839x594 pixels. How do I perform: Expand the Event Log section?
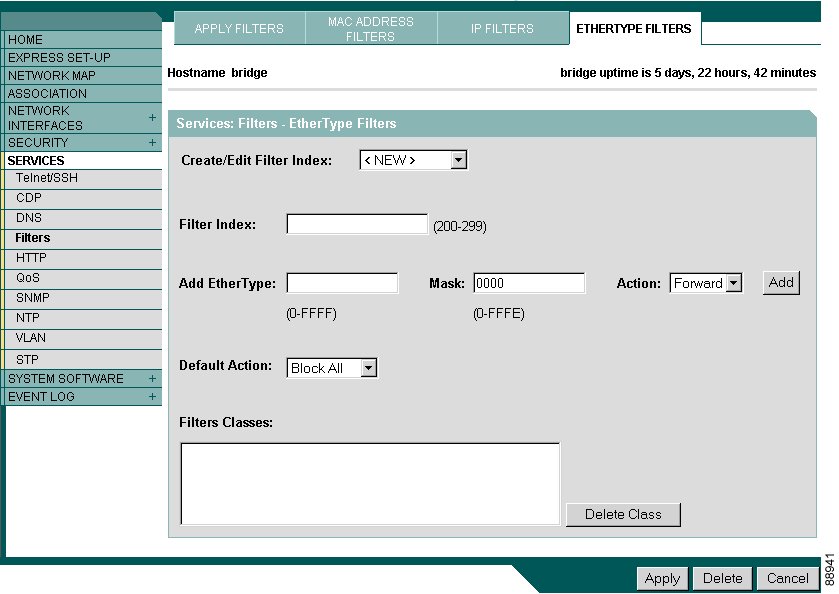(x=151, y=396)
